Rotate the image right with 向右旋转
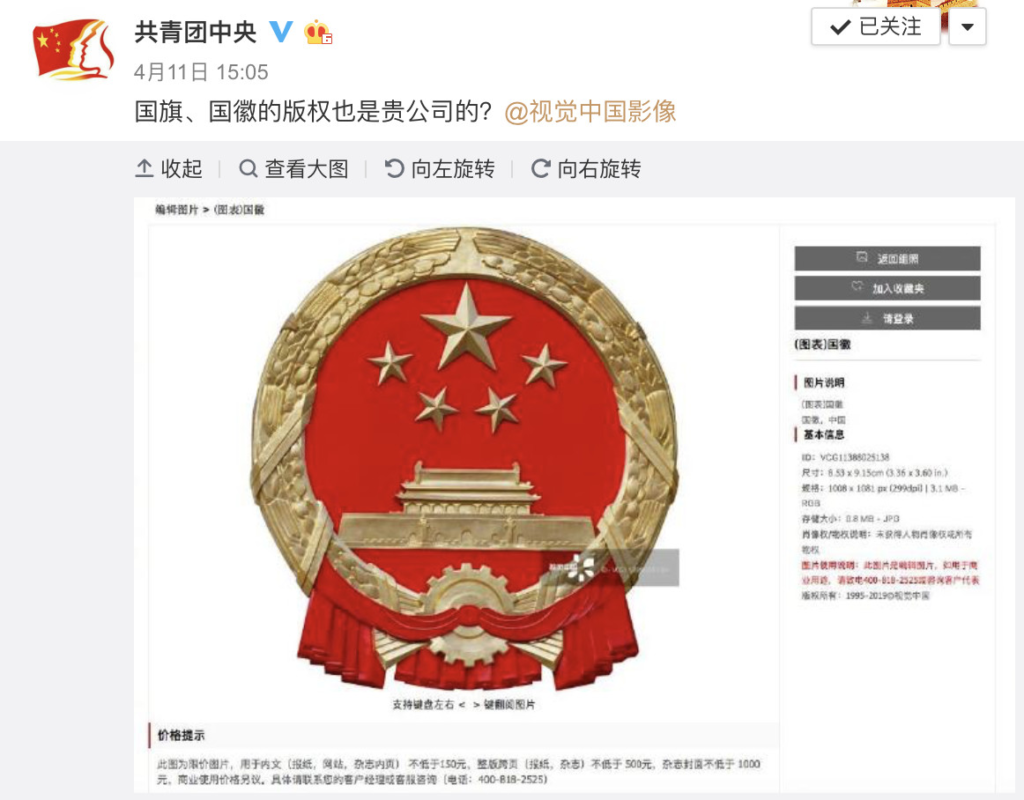Viewport: 1024px width, 800px height. click(586, 169)
